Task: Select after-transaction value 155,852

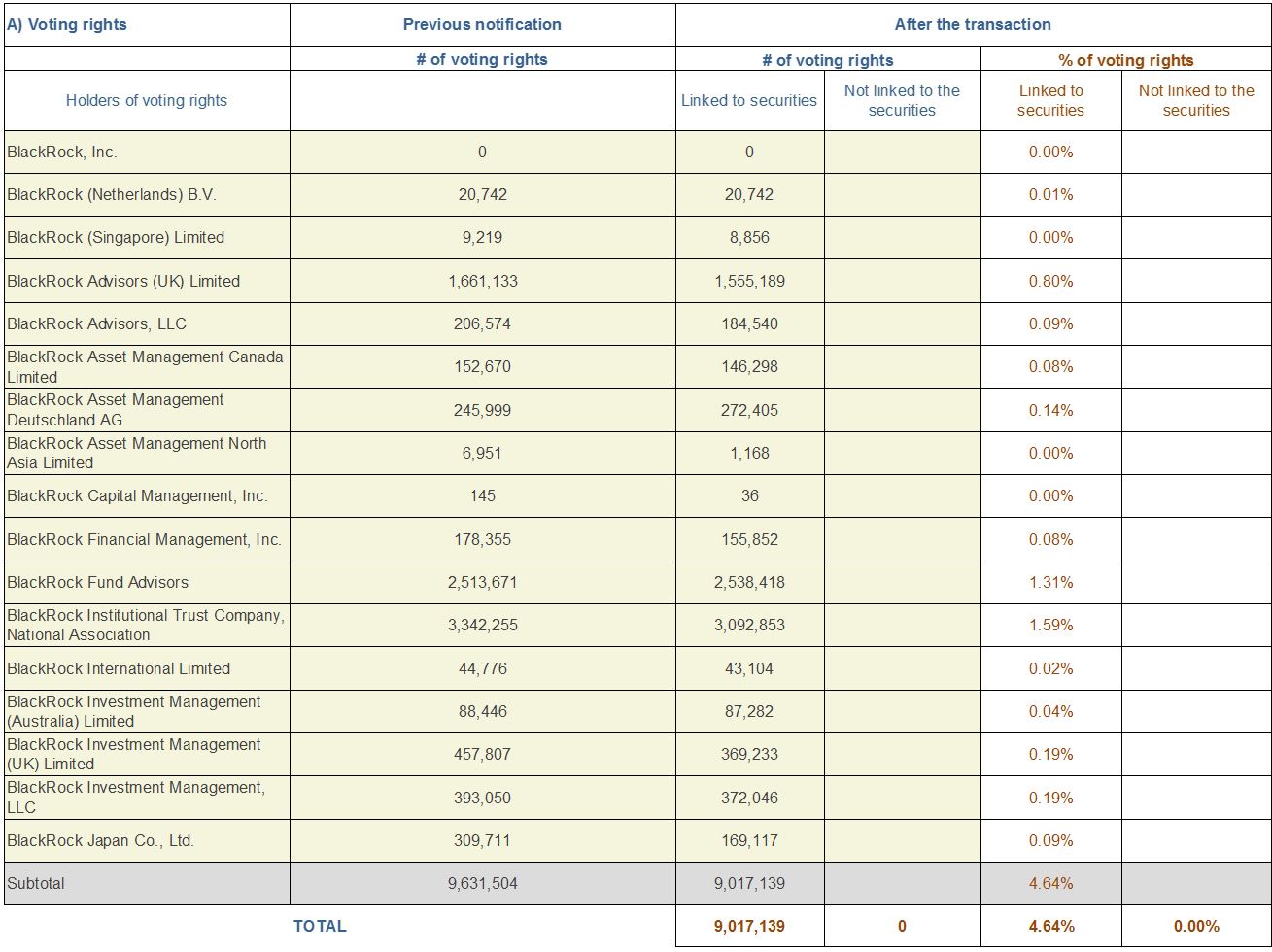Action: coord(749,539)
